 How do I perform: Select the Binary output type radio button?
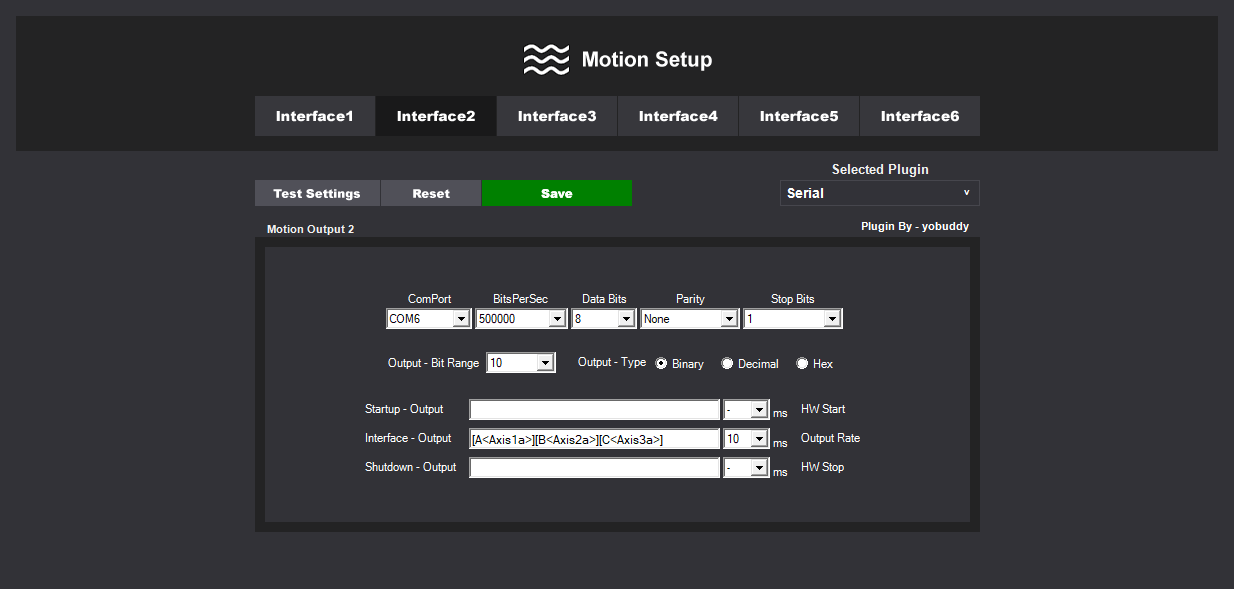662,364
